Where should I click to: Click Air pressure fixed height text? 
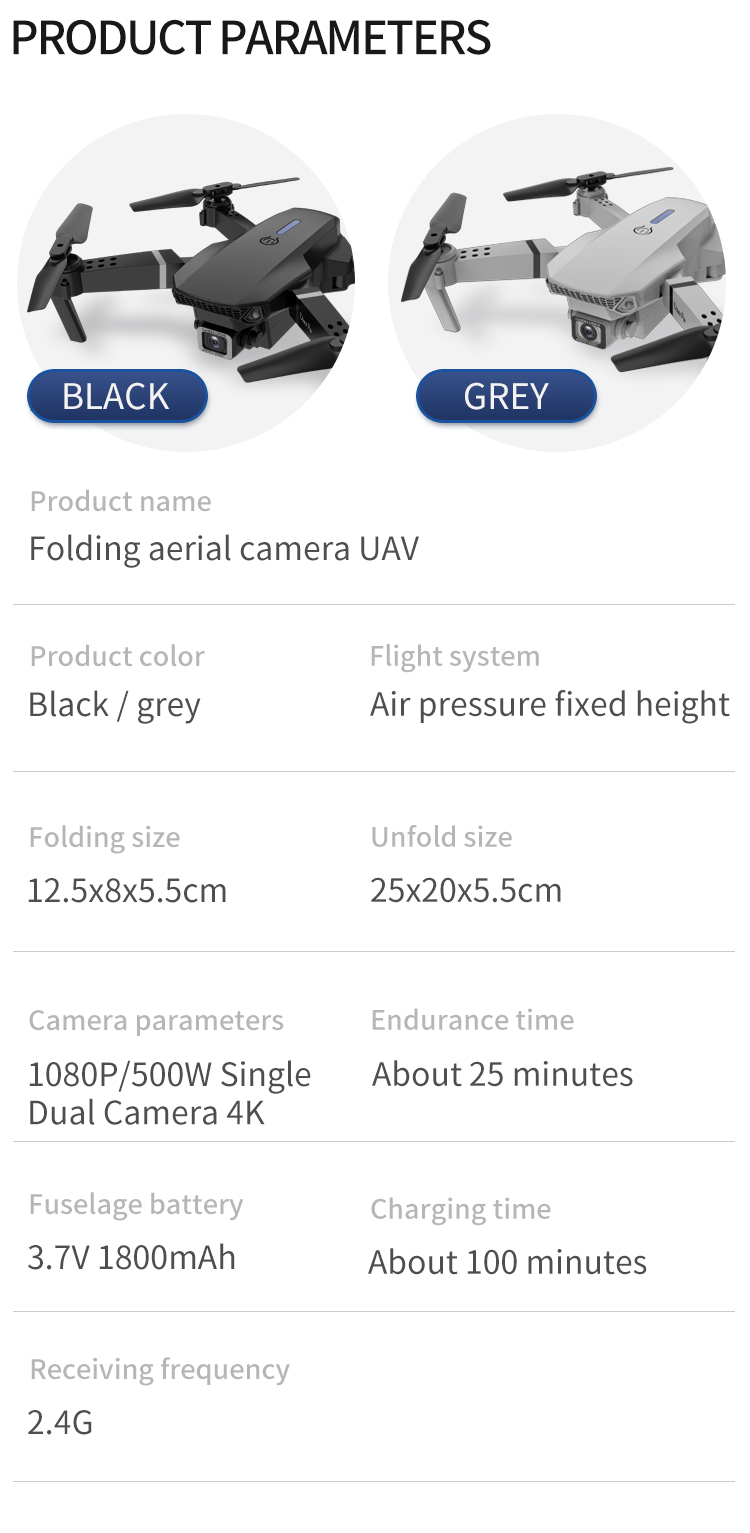[x=550, y=705]
